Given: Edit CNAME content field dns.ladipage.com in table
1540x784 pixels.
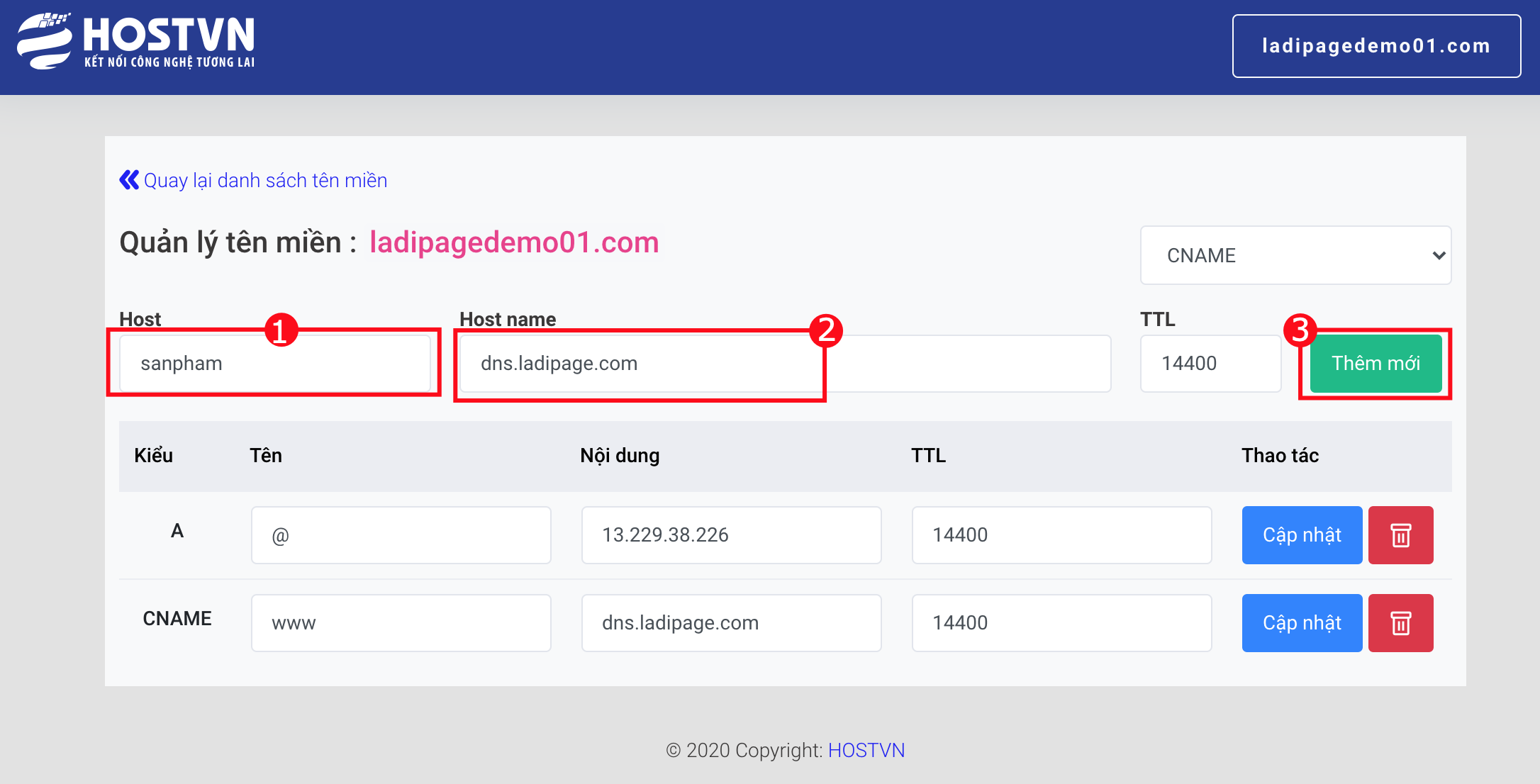Looking at the screenshot, I should [731, 623].
